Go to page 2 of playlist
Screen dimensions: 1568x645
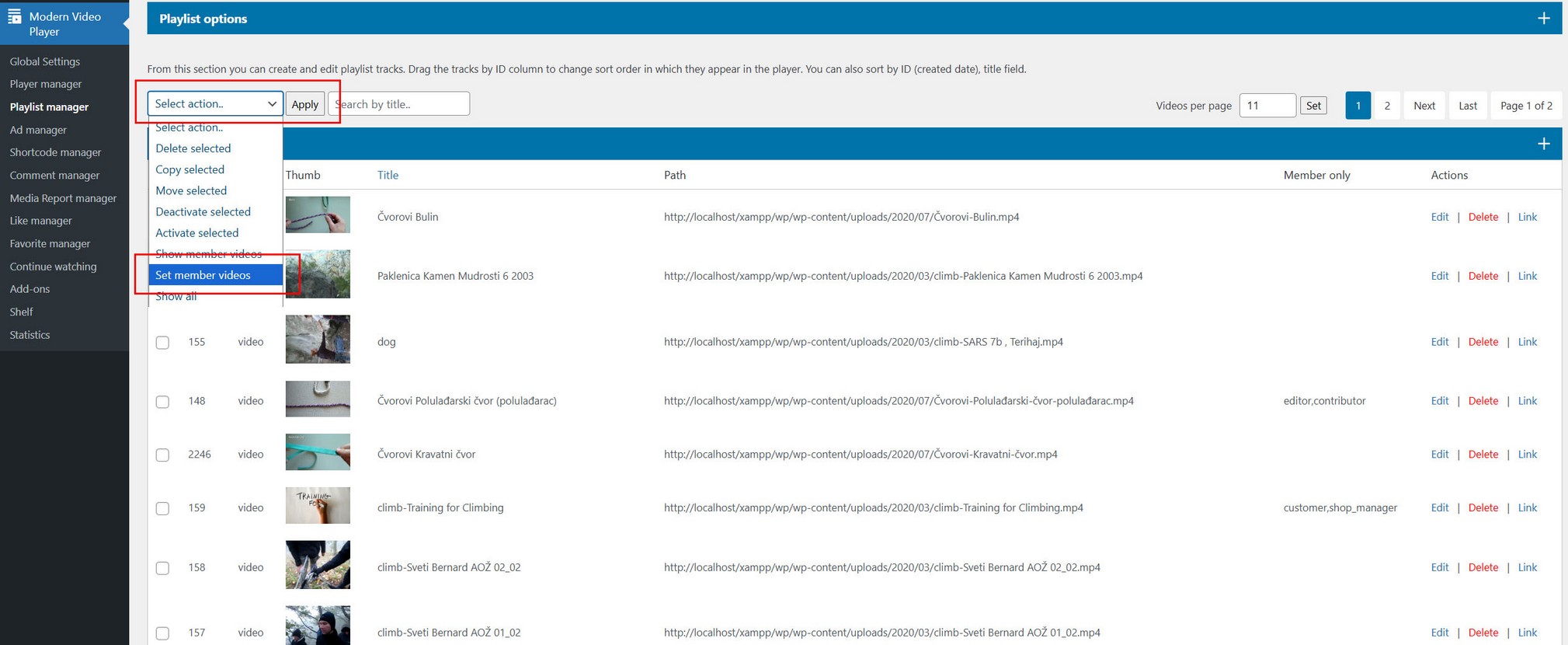(x=1387, y=106)
